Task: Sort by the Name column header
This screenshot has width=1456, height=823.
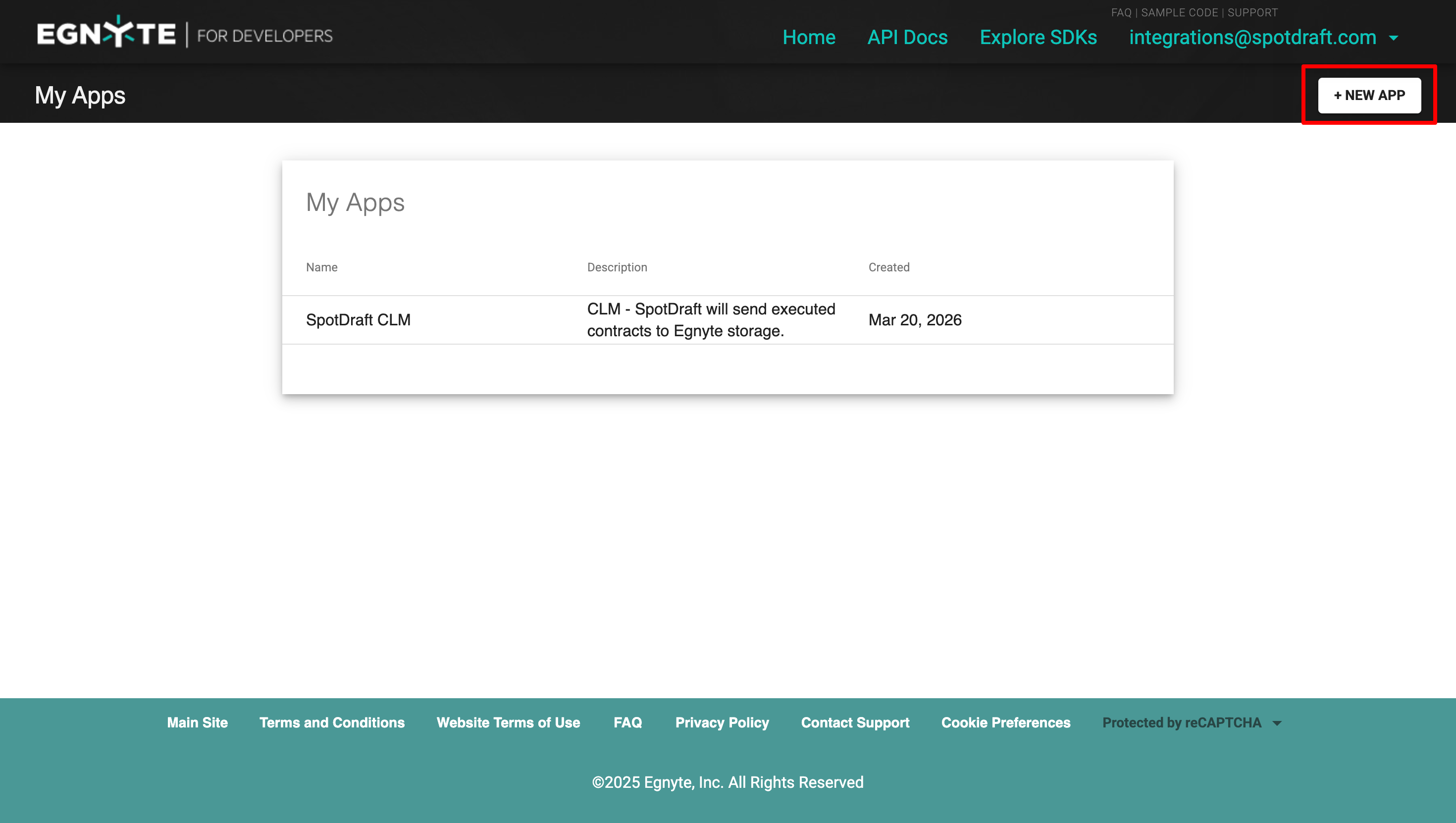Action: pyautogui.click(x=321, y=267)
